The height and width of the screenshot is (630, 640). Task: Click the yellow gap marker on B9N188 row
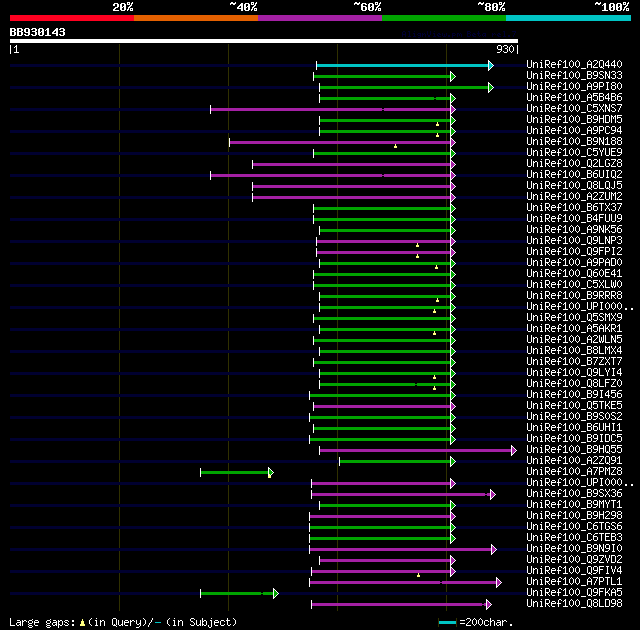tap(395, 146)
